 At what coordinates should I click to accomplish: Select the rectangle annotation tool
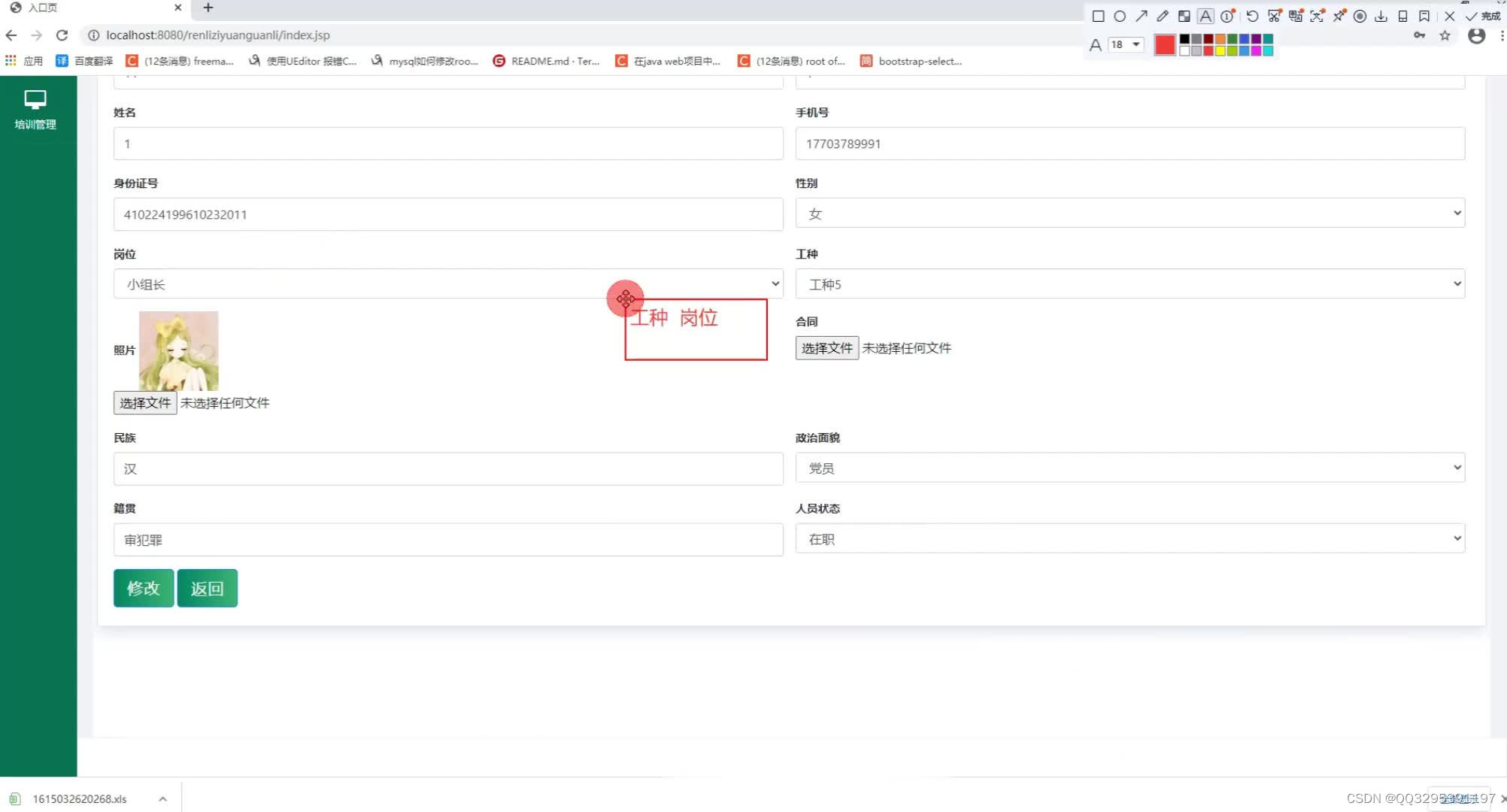(x=1099, y=17)
